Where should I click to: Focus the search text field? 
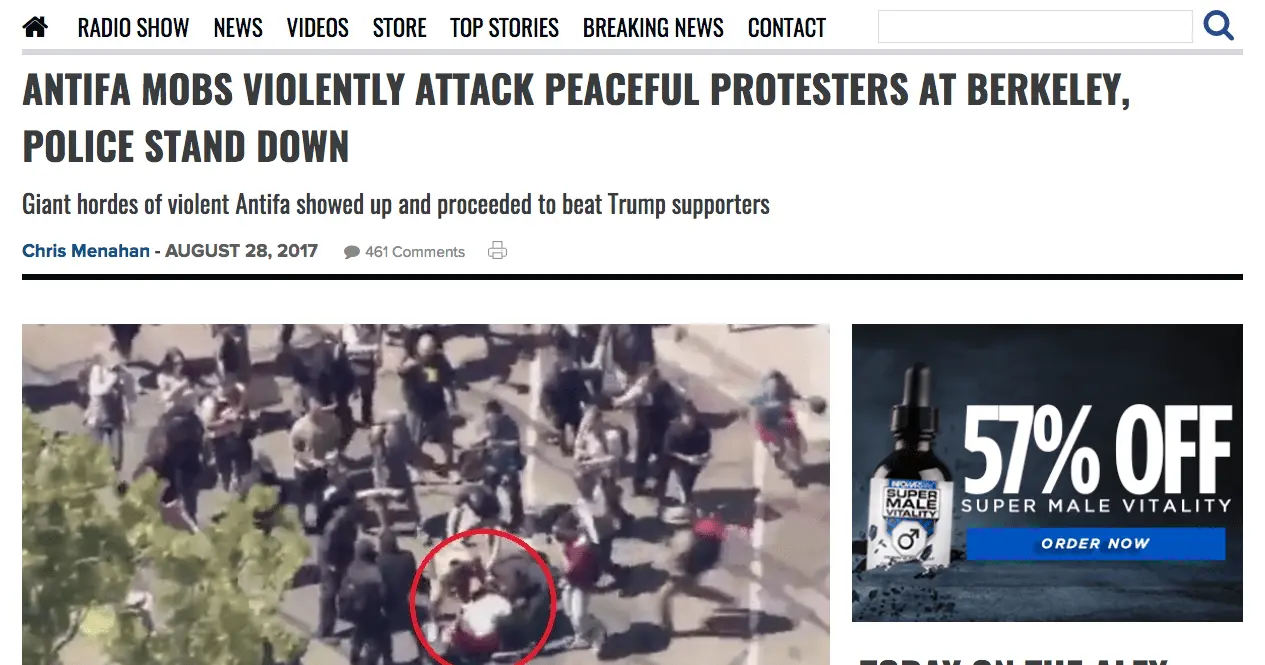pyautogui.click(x=1035, y=27)
